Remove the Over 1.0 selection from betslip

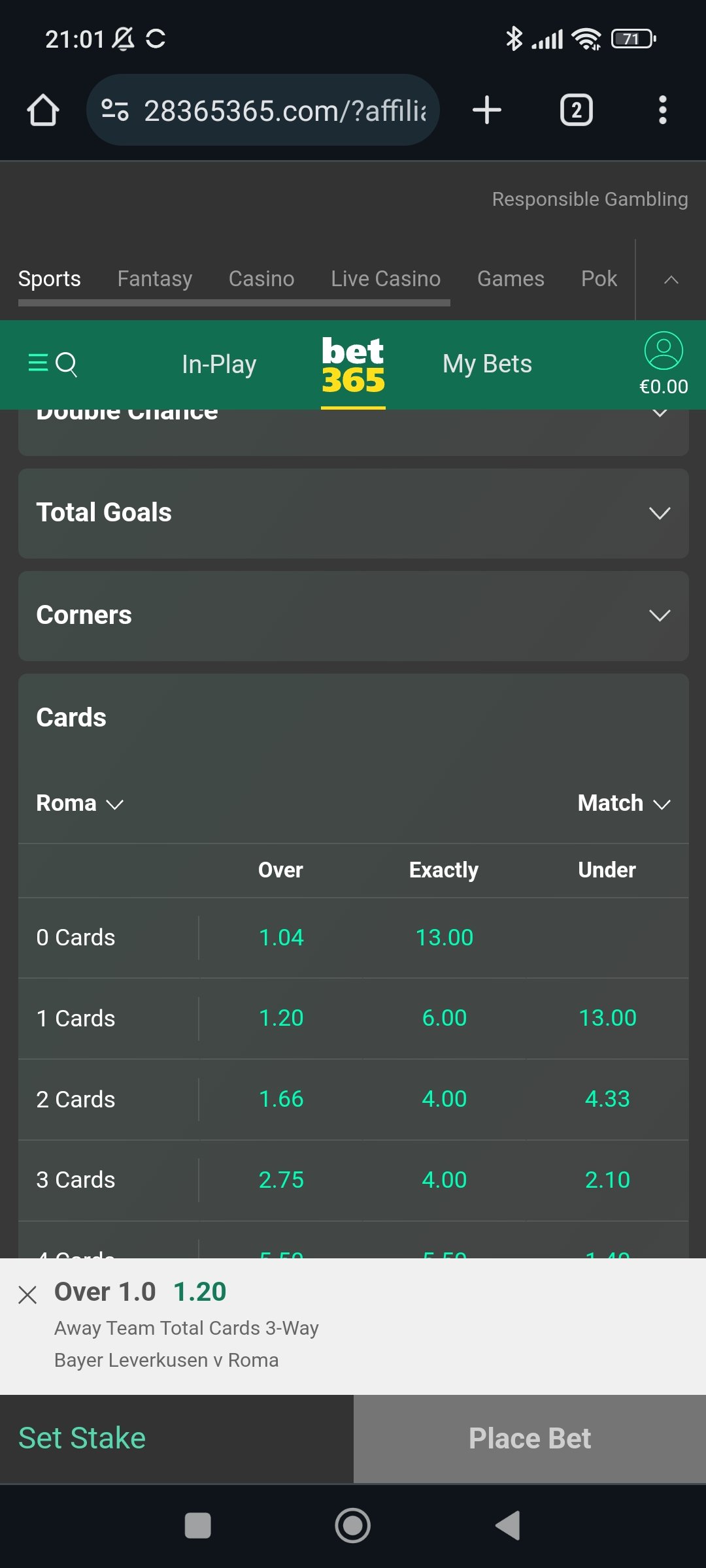27,1294
